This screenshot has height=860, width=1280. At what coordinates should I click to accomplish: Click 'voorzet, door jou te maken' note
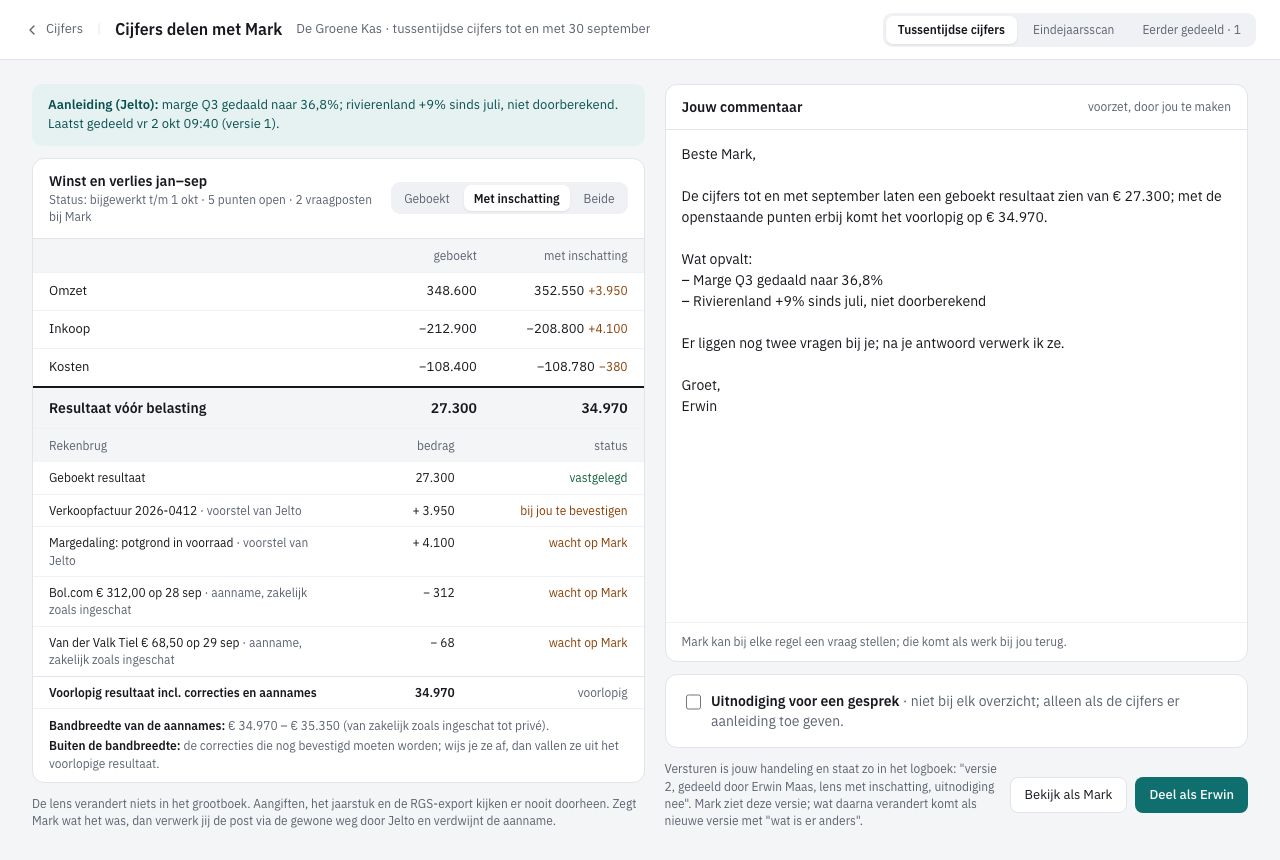pos(1159,107)
